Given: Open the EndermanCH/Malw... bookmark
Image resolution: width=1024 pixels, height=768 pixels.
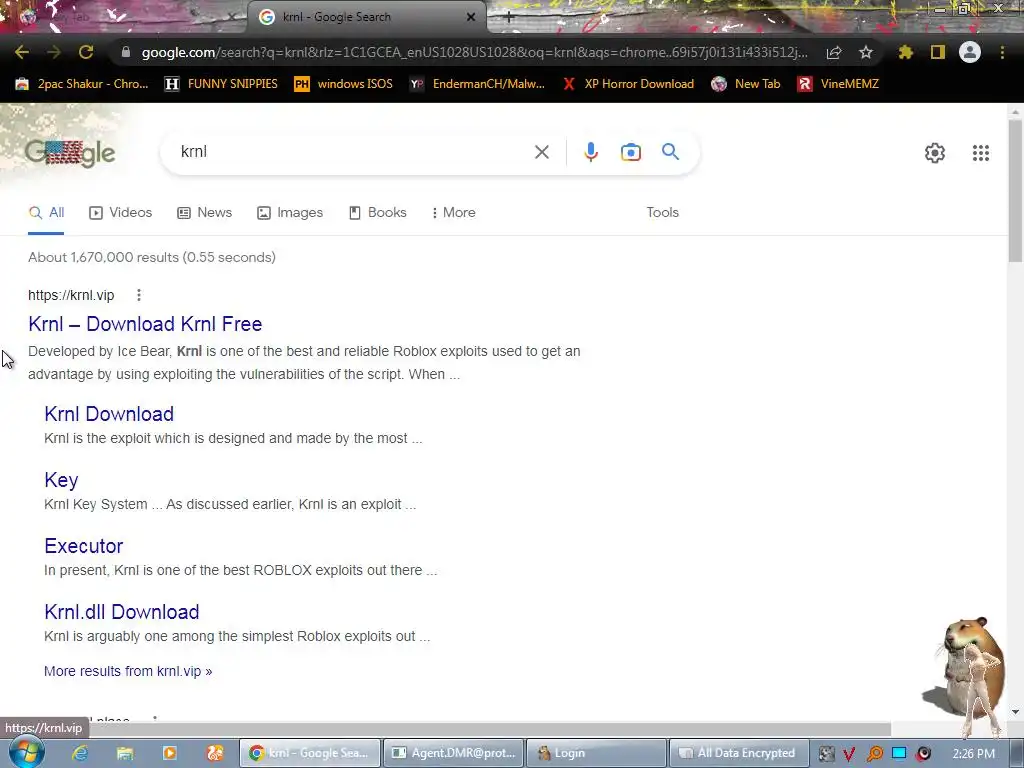Looking at the screenshot, I should click(x=477, y=84).
